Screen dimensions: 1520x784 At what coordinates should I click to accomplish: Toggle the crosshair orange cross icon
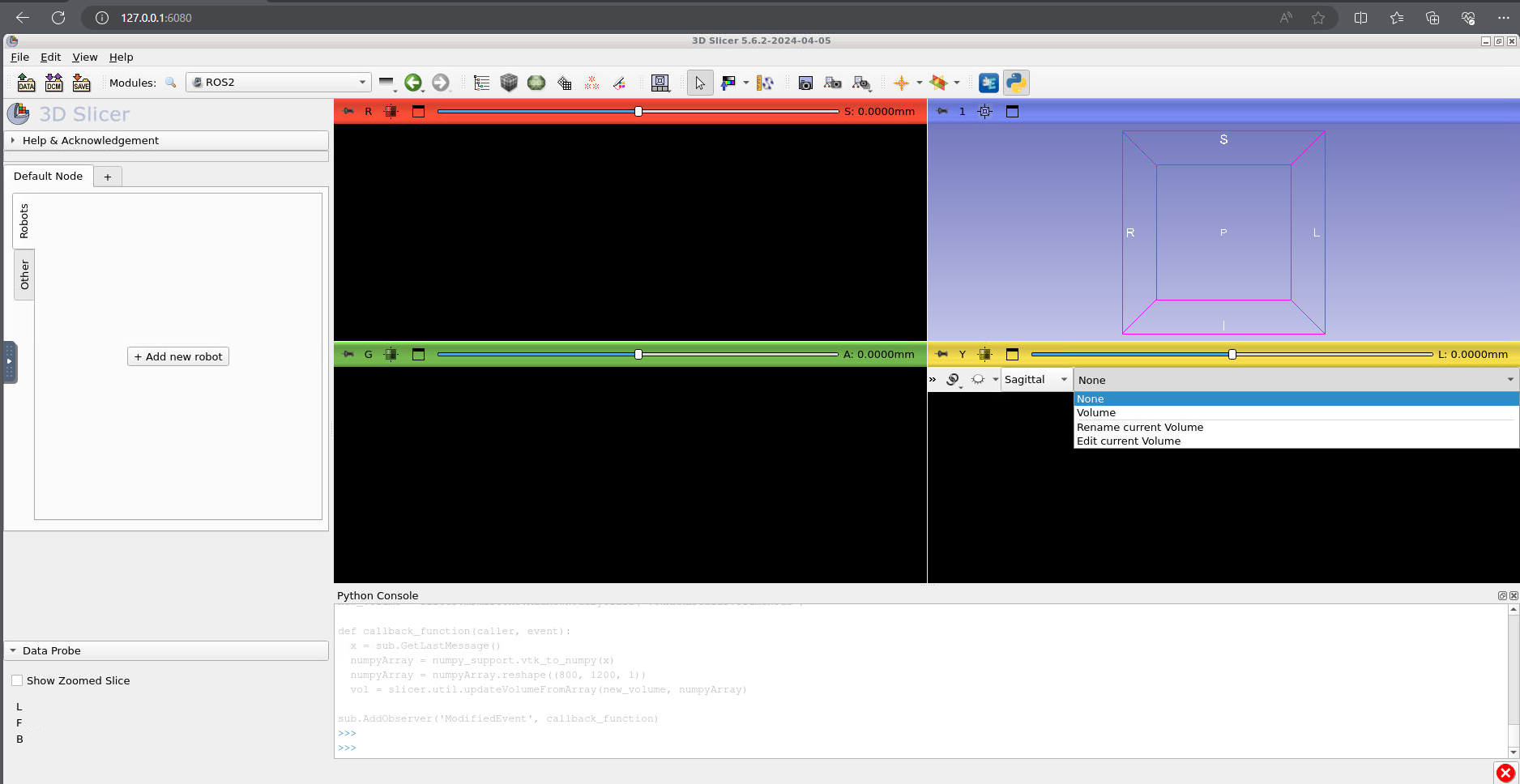(901, 83)
